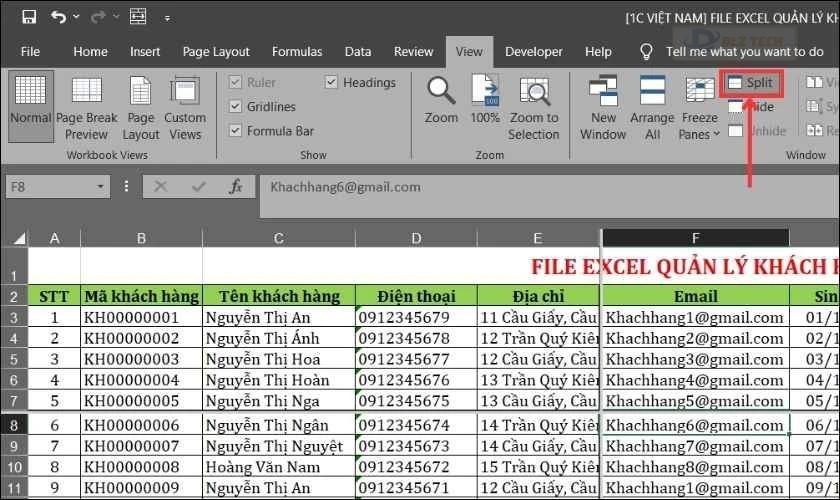Click the Mã khách hàng header cell

[x=141, y=296]
